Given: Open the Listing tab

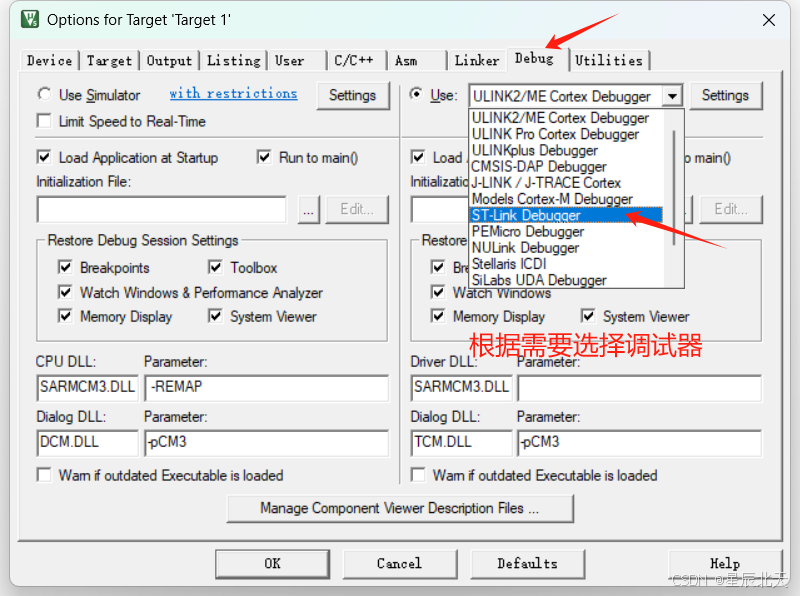Looking at the screenshot, I should (234, 61).
